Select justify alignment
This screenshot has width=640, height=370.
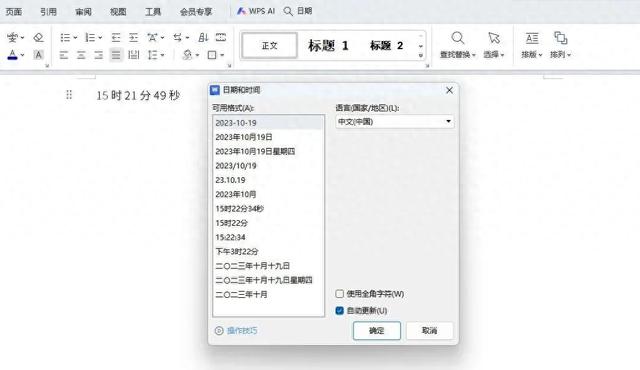116,55
